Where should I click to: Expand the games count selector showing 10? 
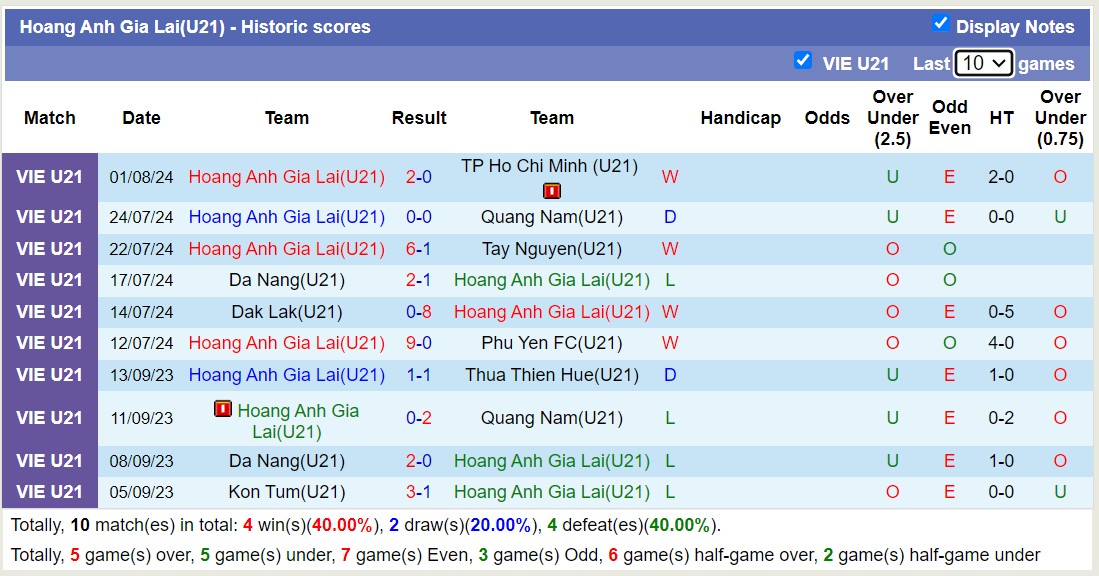pyautogui.click(x=983, y=62)
